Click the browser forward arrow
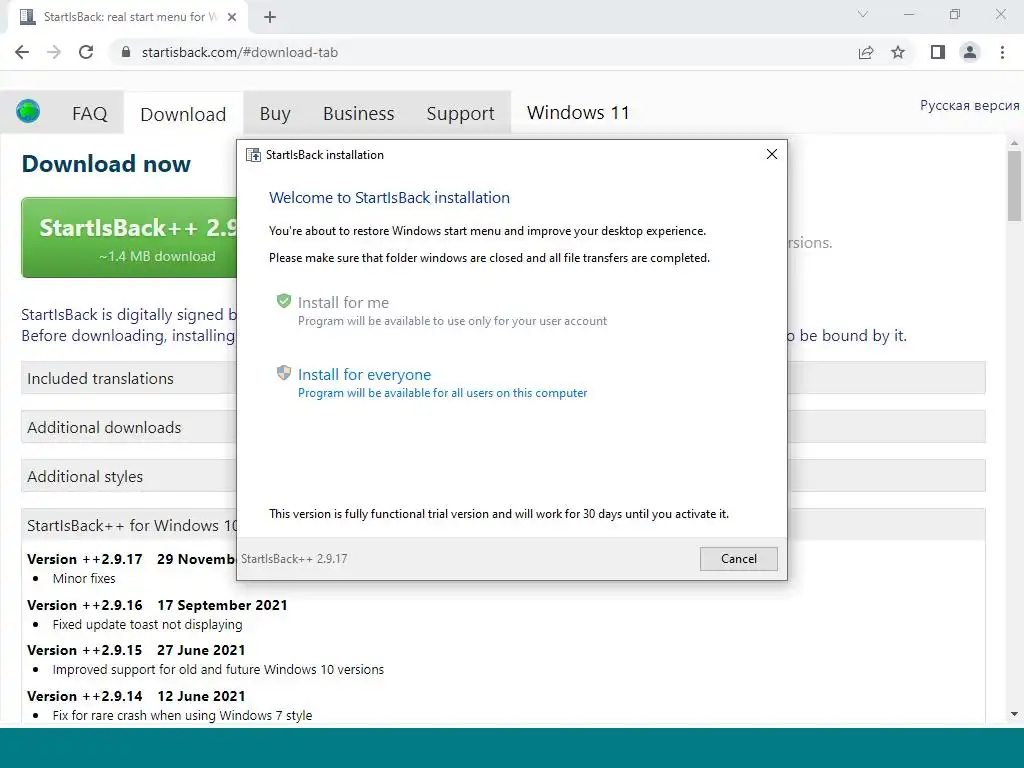 pyautogui.click(x=54, y=52)
